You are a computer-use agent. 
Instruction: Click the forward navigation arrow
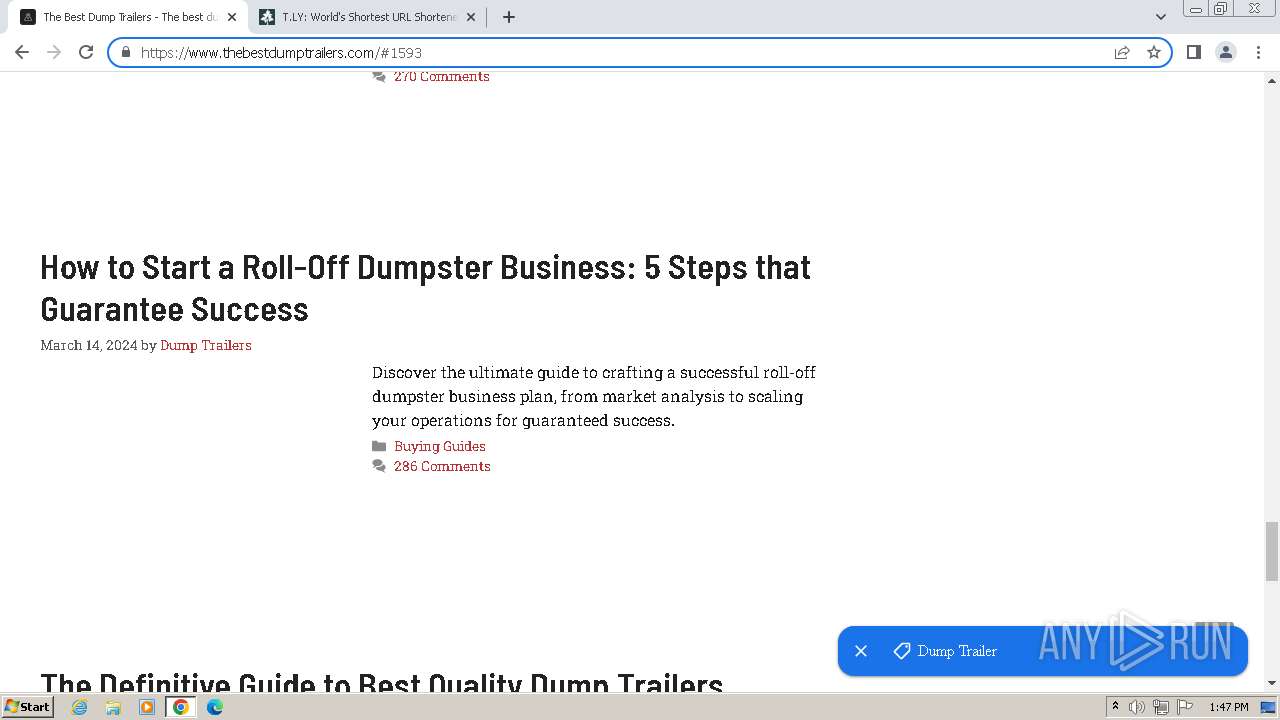point(54,52)
